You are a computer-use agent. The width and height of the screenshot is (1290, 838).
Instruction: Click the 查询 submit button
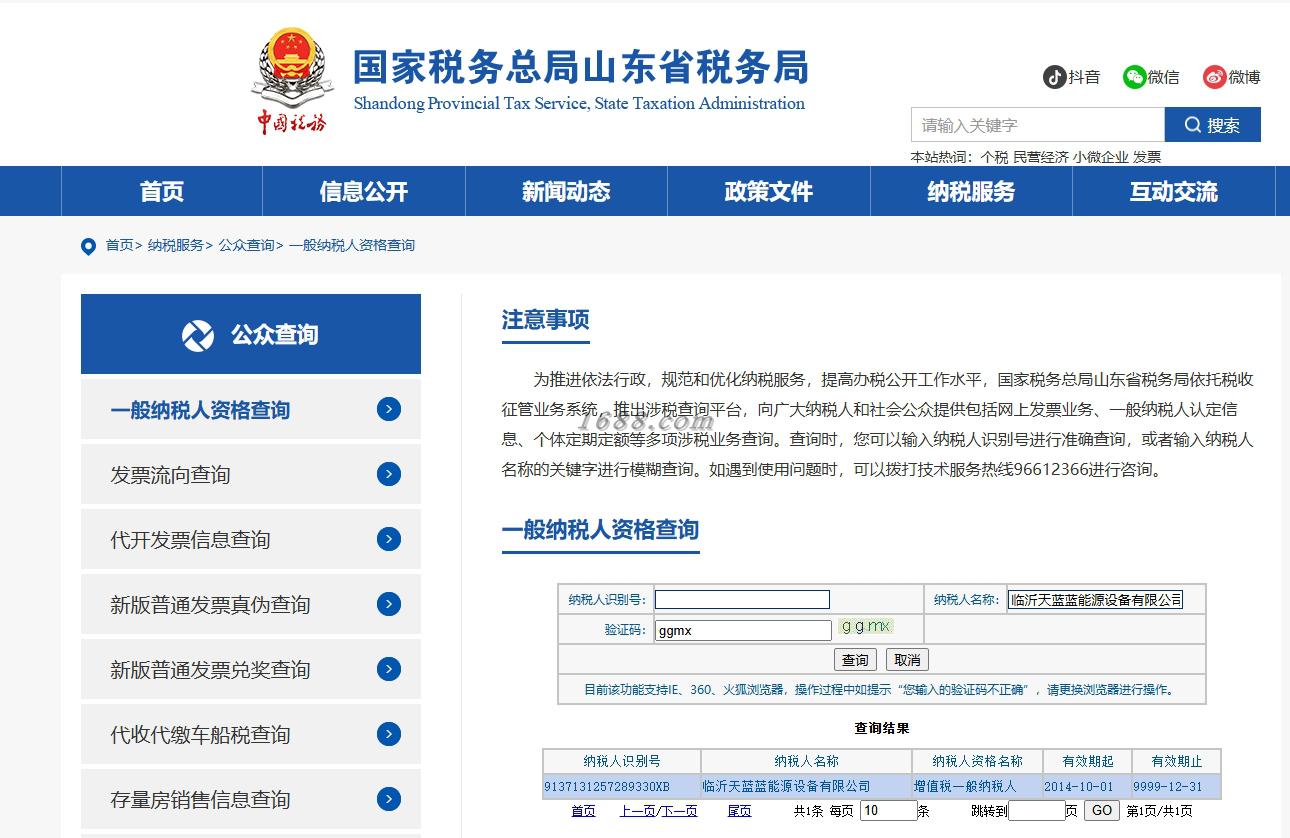(x=855, y=660)
